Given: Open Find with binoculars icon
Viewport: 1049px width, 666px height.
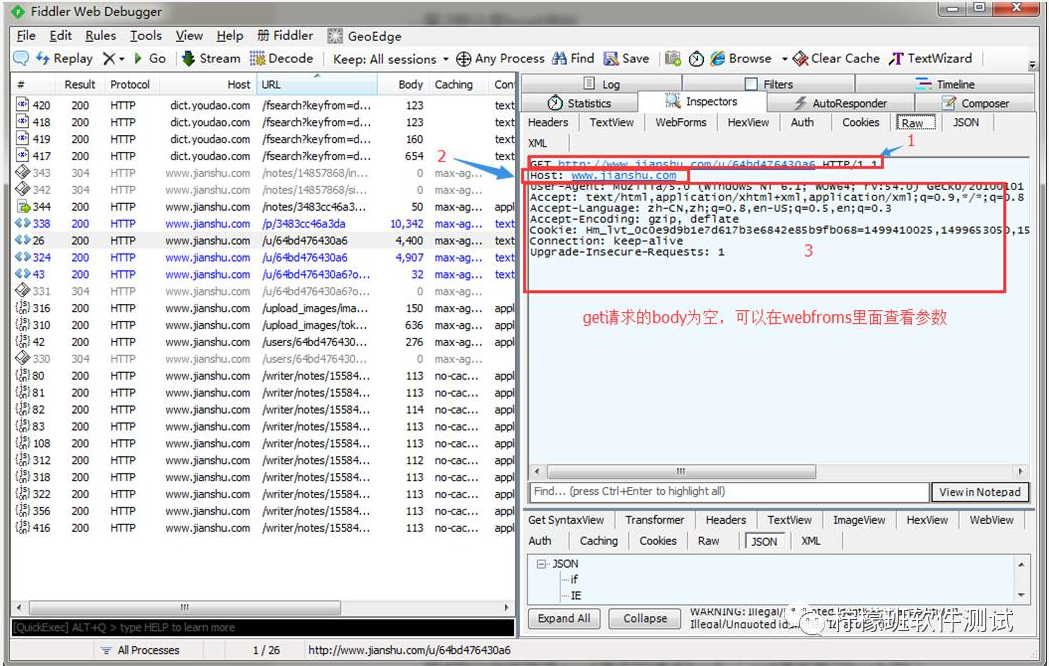Looking at the screenshot, I should point(573,59).
